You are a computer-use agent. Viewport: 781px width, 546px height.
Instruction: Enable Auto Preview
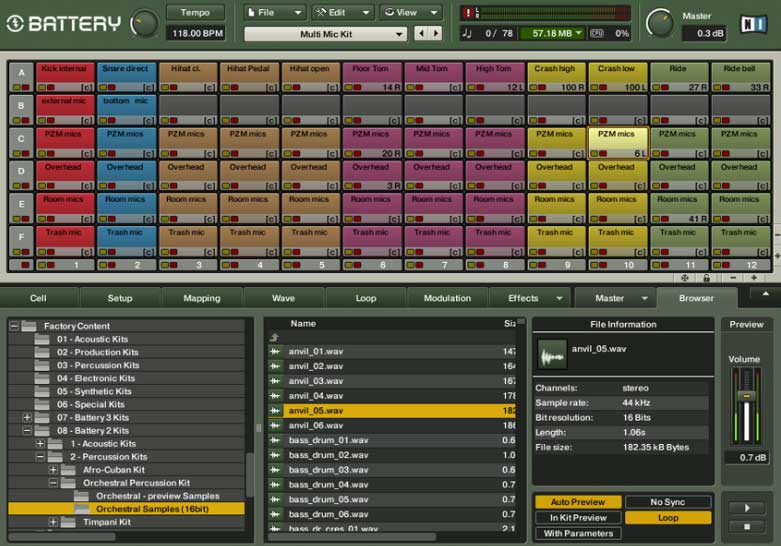point(578,502)
